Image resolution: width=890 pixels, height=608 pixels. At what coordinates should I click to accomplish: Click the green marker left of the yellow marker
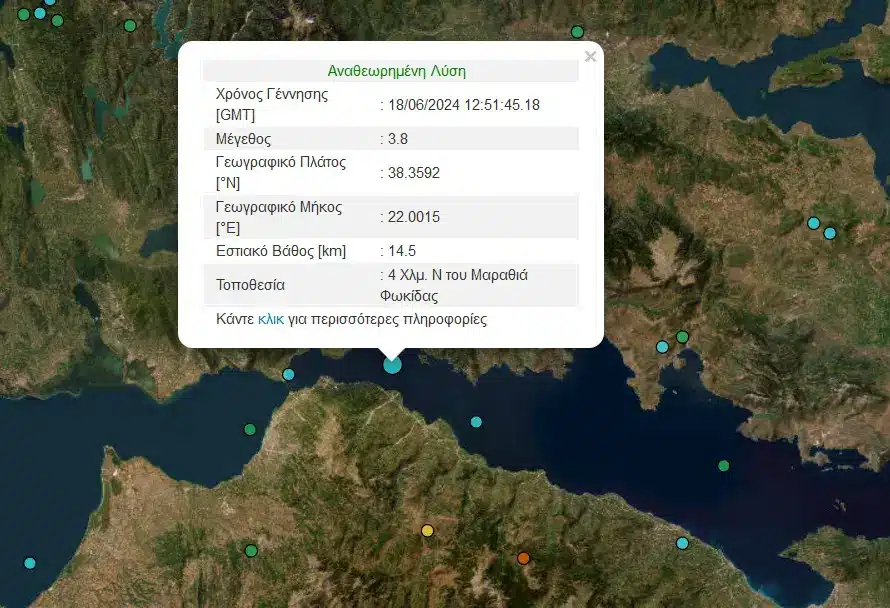click(x=251, y=551)
